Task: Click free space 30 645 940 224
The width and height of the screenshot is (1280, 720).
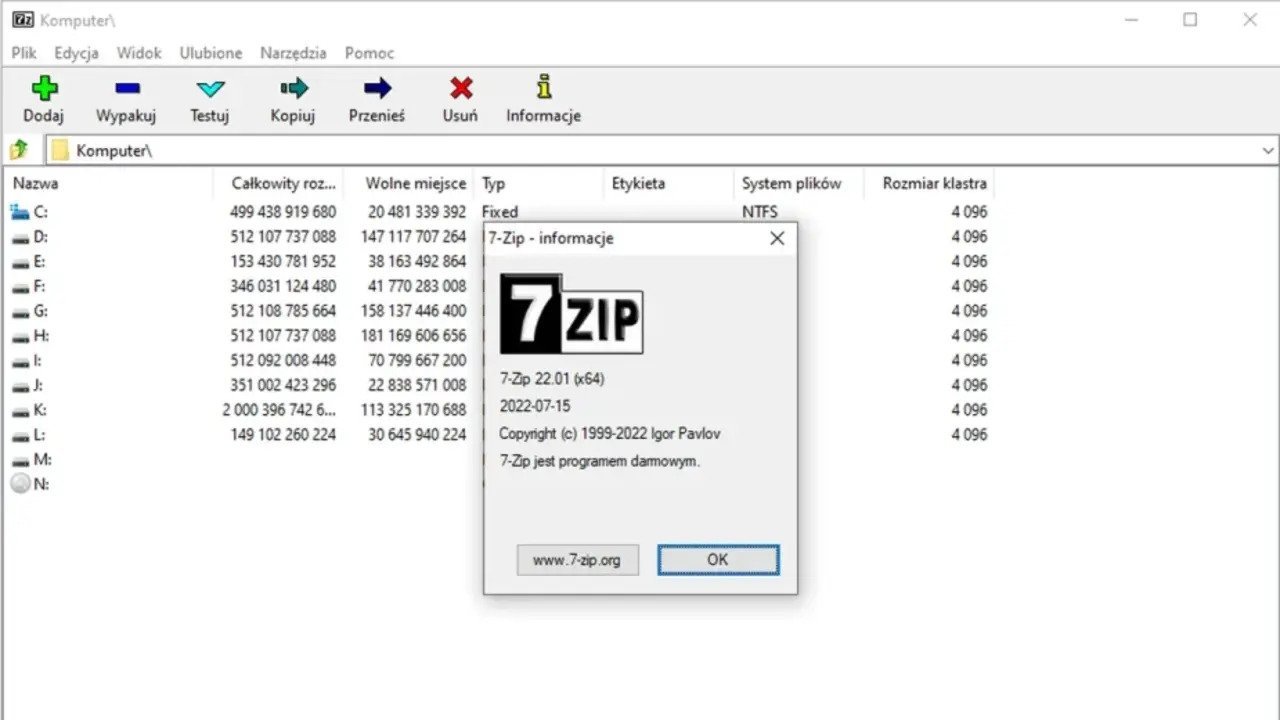Action: 417,434
